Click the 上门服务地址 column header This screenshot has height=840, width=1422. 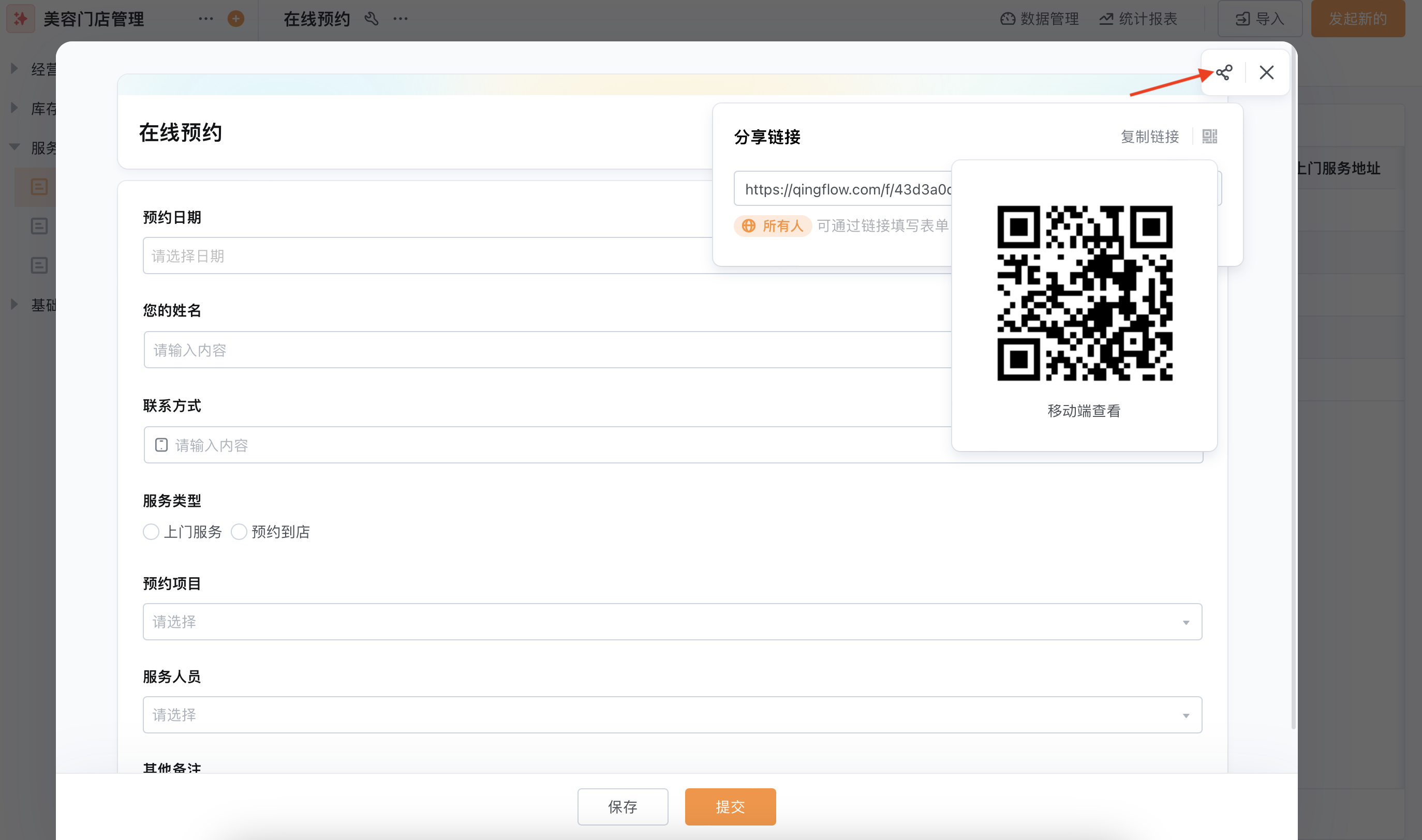[1339, 168]
